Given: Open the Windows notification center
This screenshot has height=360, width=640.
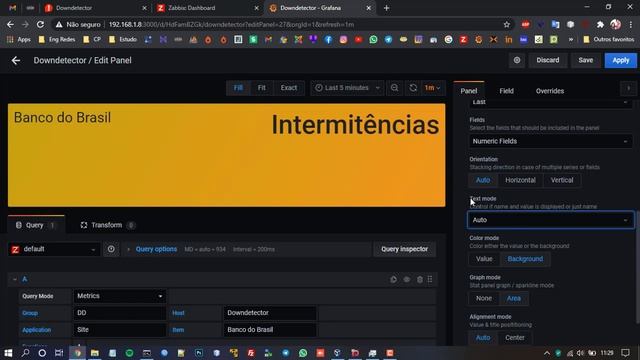Looking at the screenshot, I should tap(625, 353).
